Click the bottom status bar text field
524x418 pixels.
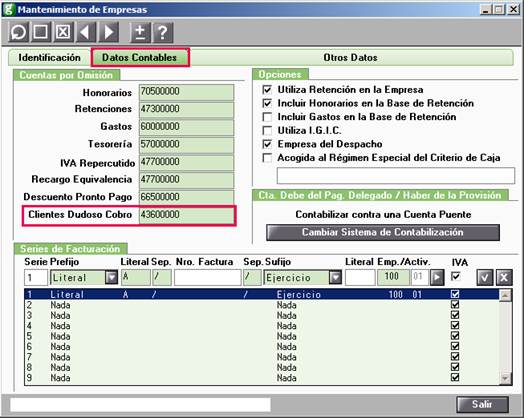coord(140,404)
